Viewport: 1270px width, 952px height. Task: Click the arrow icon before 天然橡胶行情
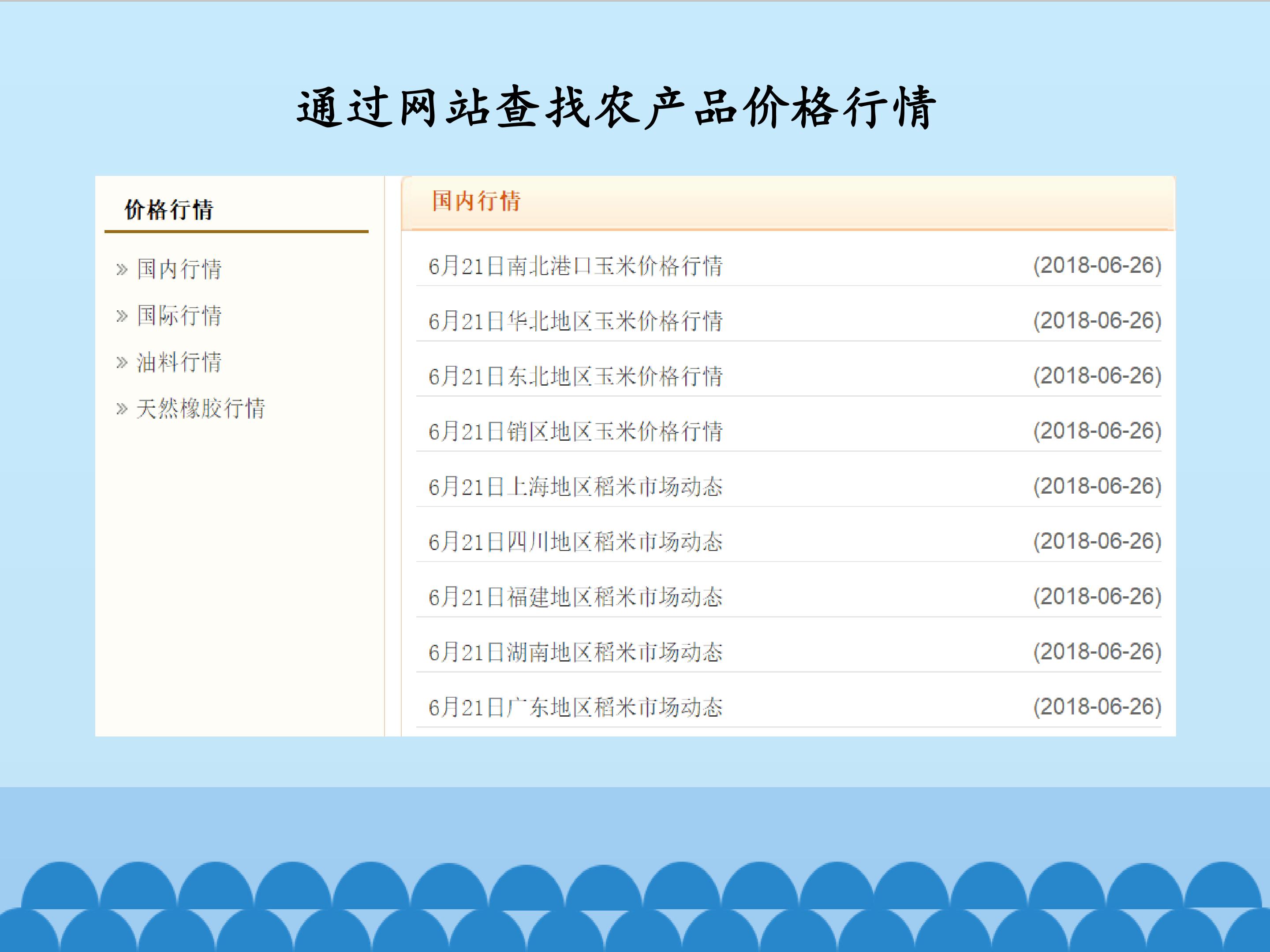pyautogui.click(x=122, y=409)
